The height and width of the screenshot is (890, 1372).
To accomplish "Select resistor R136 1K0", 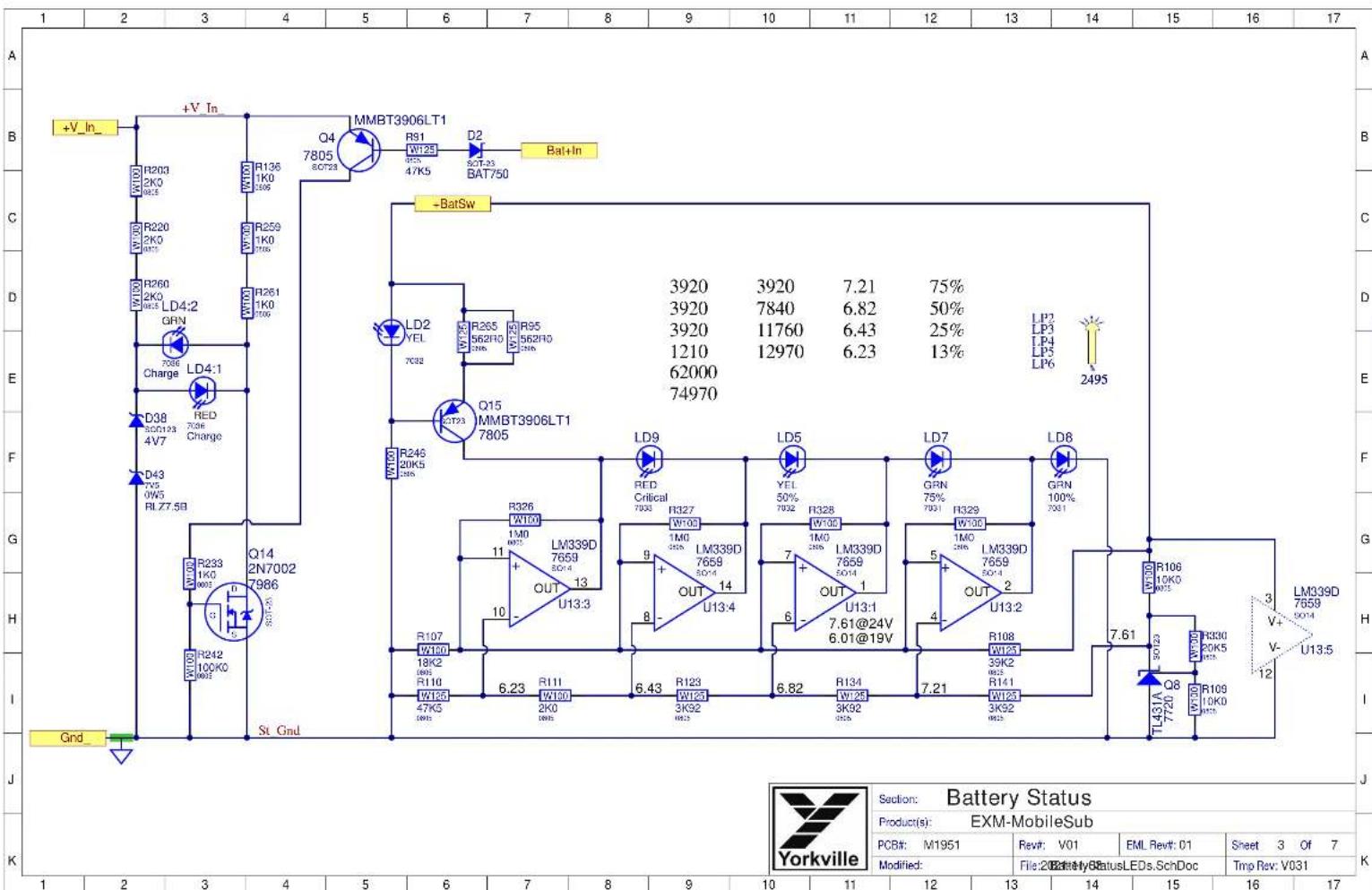I will 247,177.
